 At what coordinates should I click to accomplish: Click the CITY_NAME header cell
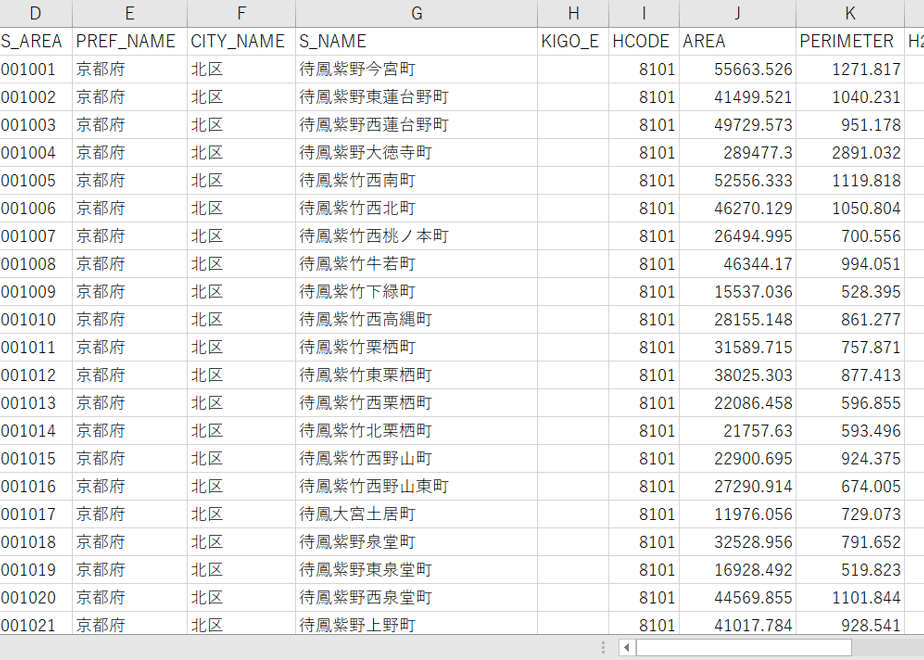point(241,41)
